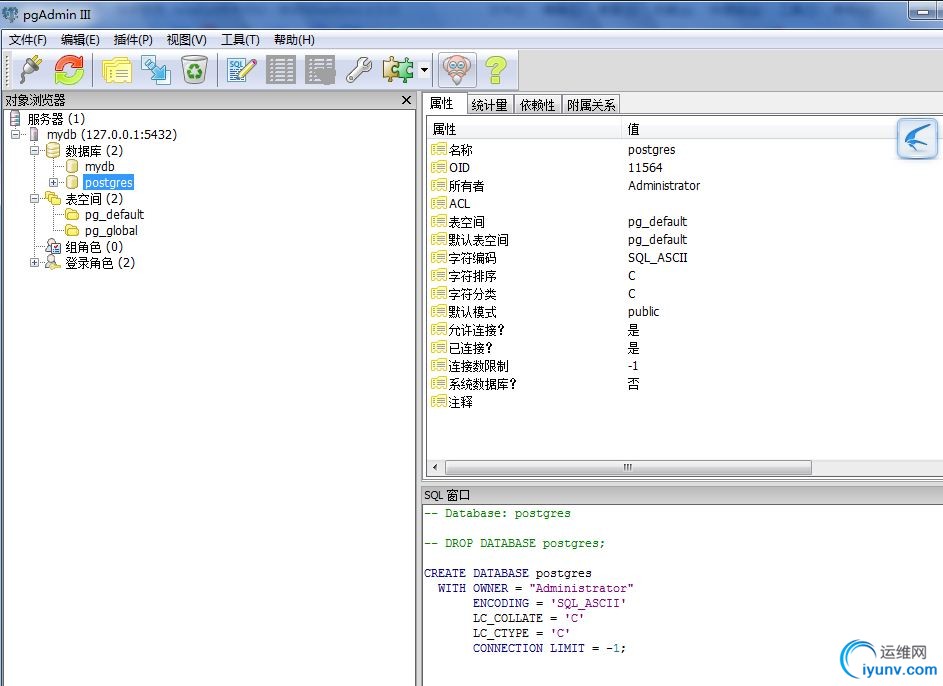
Task: Refresh the selected object with the red-green arrows icon
Action: [69, 69]
